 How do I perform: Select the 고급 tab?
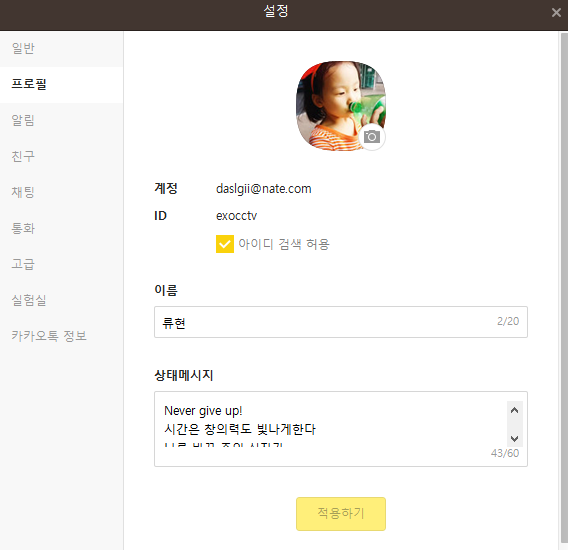(x=62, y=264)
